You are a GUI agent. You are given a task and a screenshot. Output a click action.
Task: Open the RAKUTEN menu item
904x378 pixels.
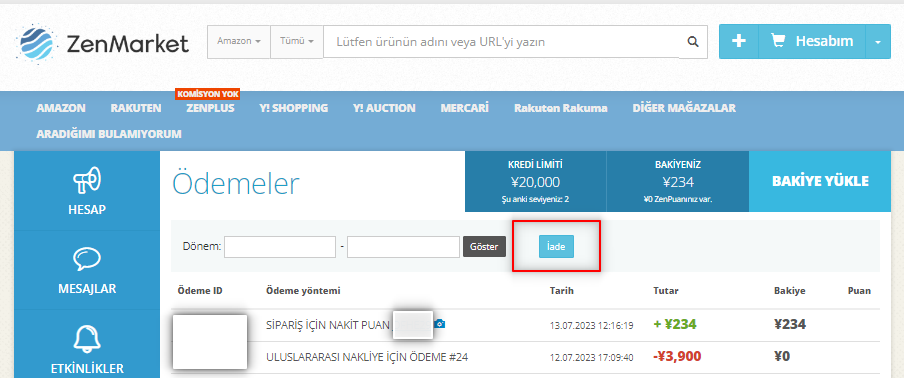136,108
